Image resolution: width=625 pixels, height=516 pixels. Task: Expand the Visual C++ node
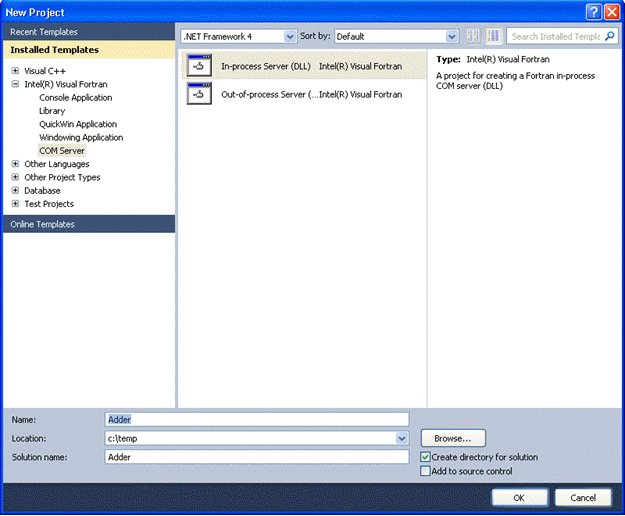tap(15, 71)
